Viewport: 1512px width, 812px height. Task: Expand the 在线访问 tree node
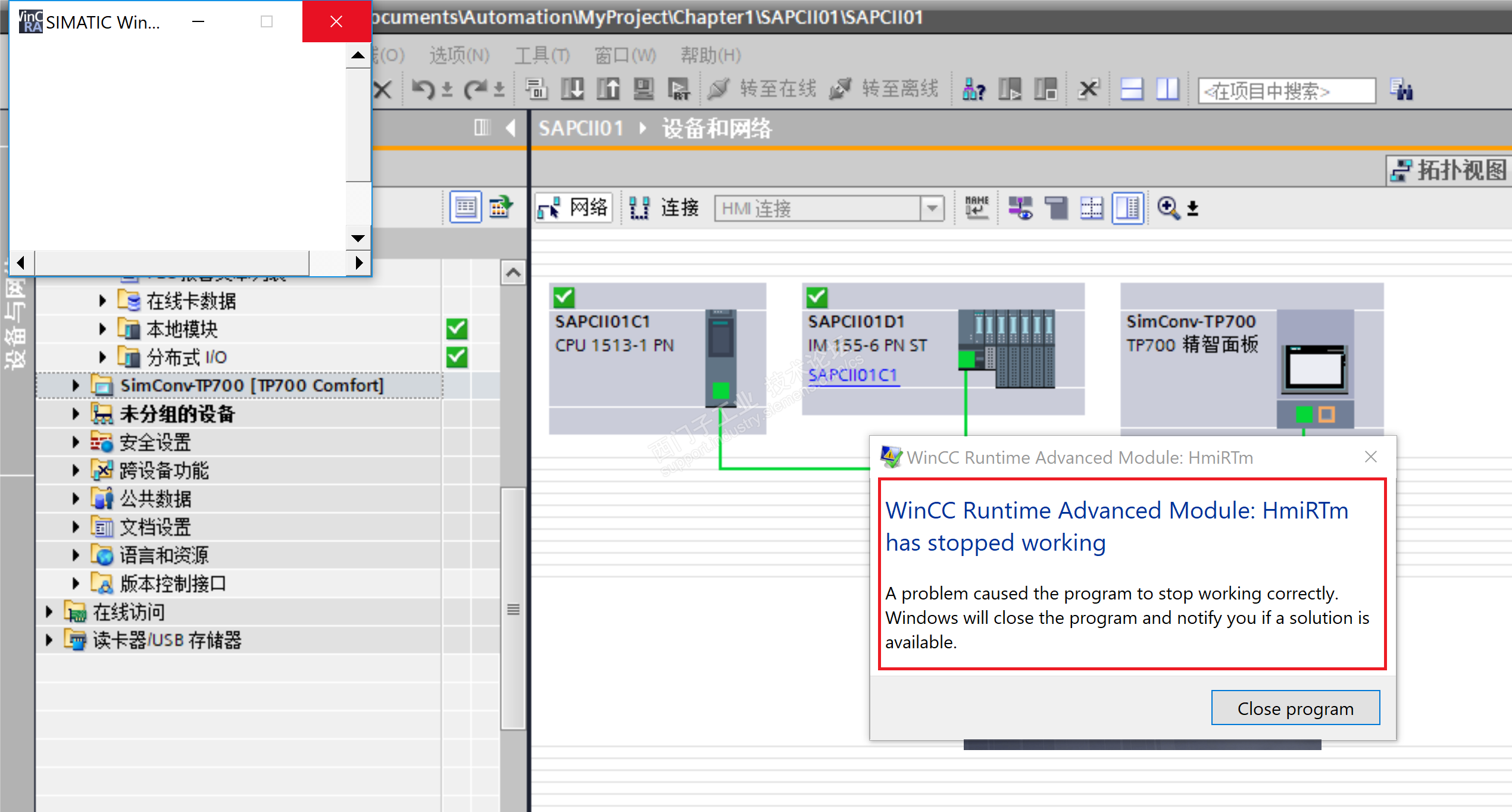click(49, 611)
